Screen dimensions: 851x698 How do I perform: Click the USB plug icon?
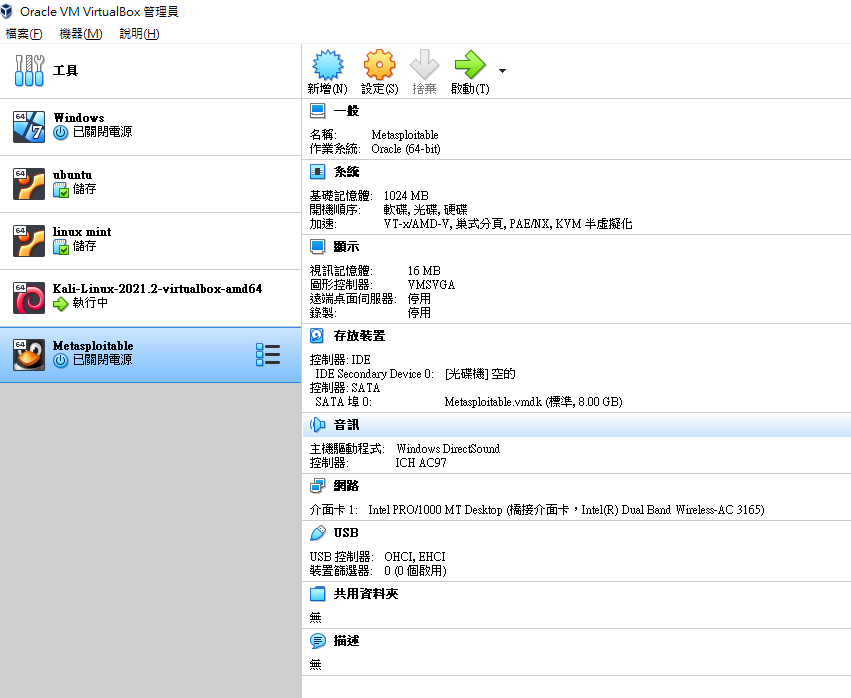click(317, 533)
